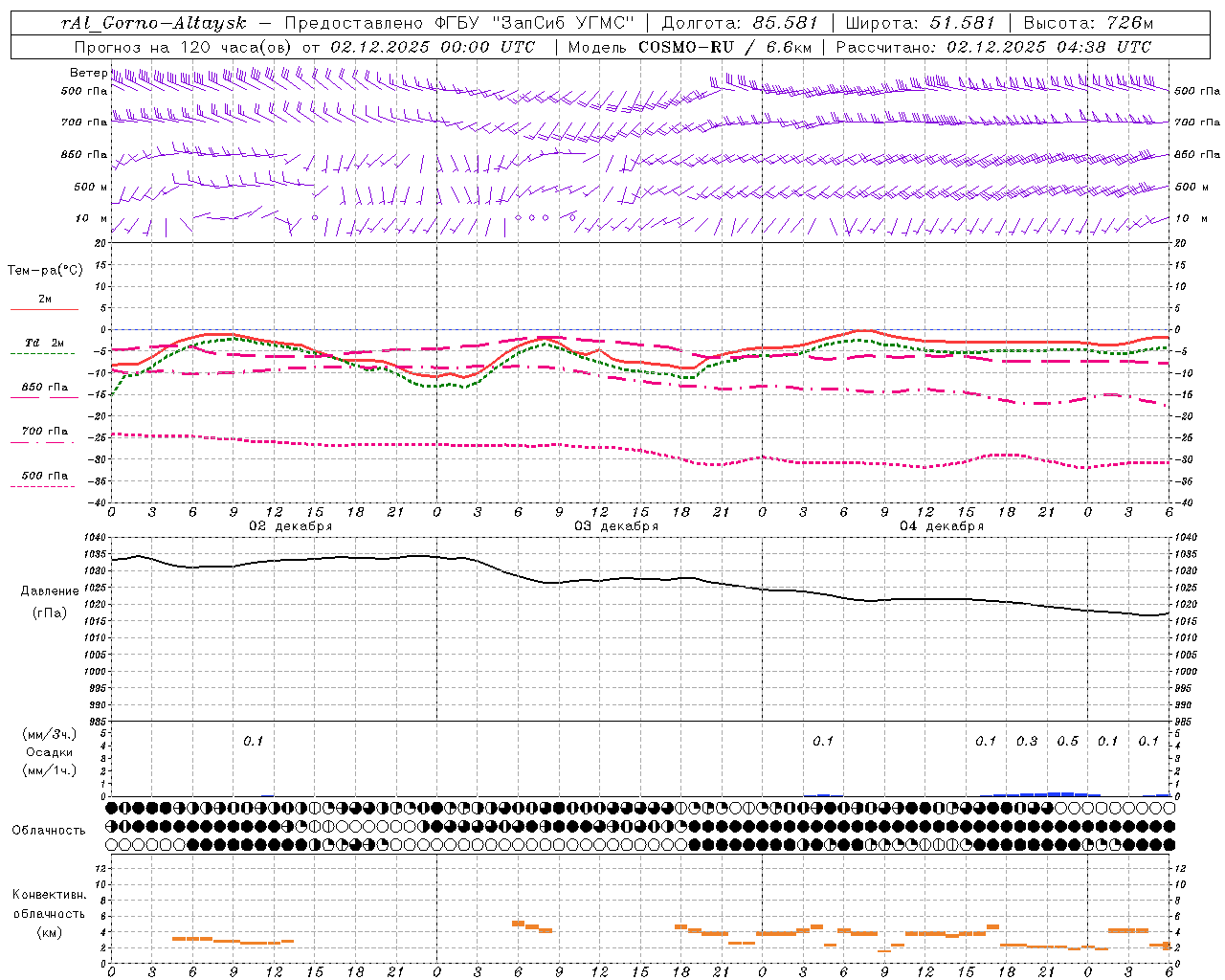Click the 2м temperature legend line sample
The width and height of the screenshot is (1225, 980).
(x=44, y=309)
